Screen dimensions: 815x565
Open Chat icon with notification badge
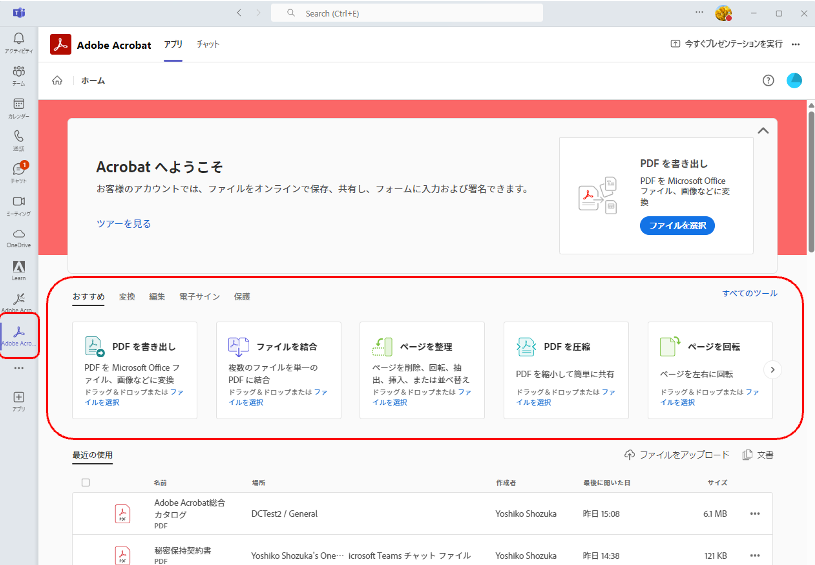(x=19, y=172)
